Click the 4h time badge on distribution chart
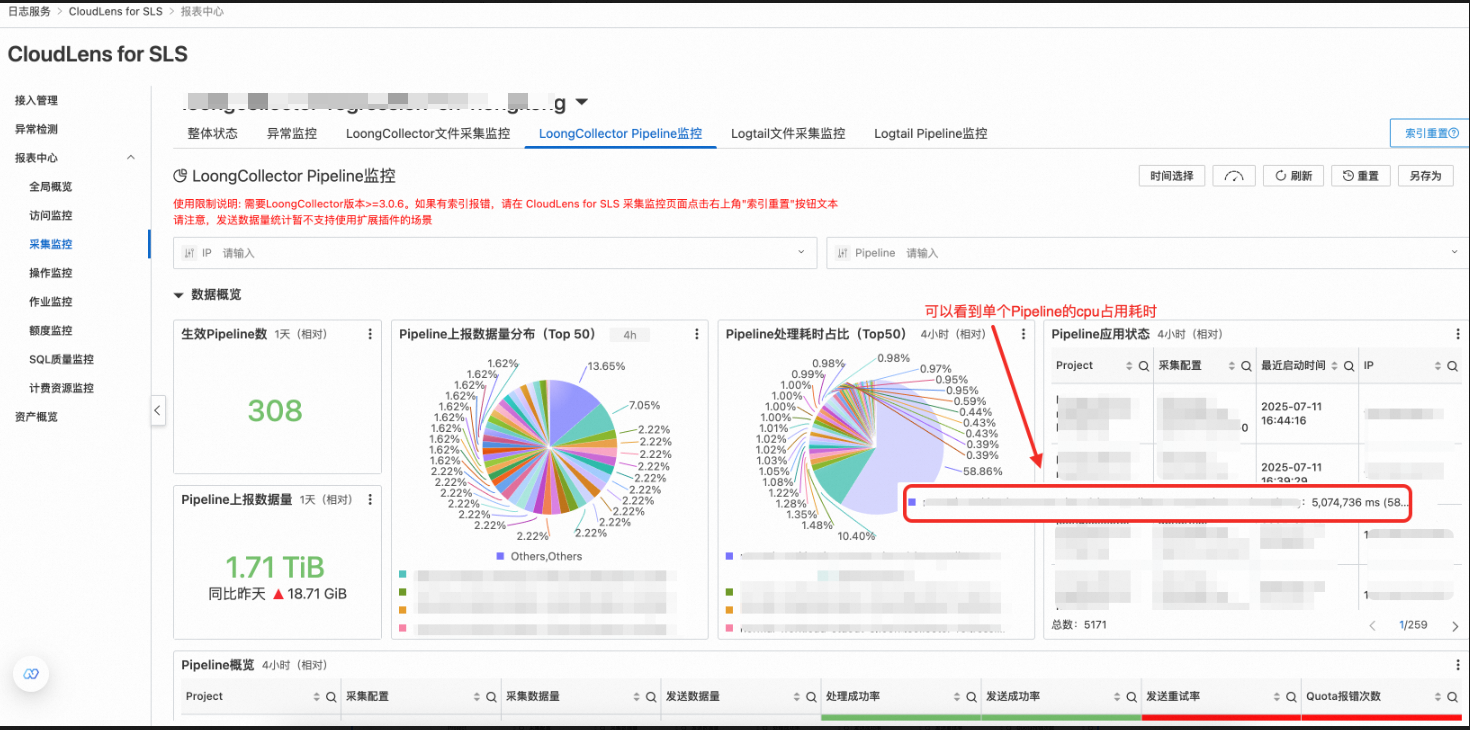1470x730 pixels. click(x=630, y=335)
